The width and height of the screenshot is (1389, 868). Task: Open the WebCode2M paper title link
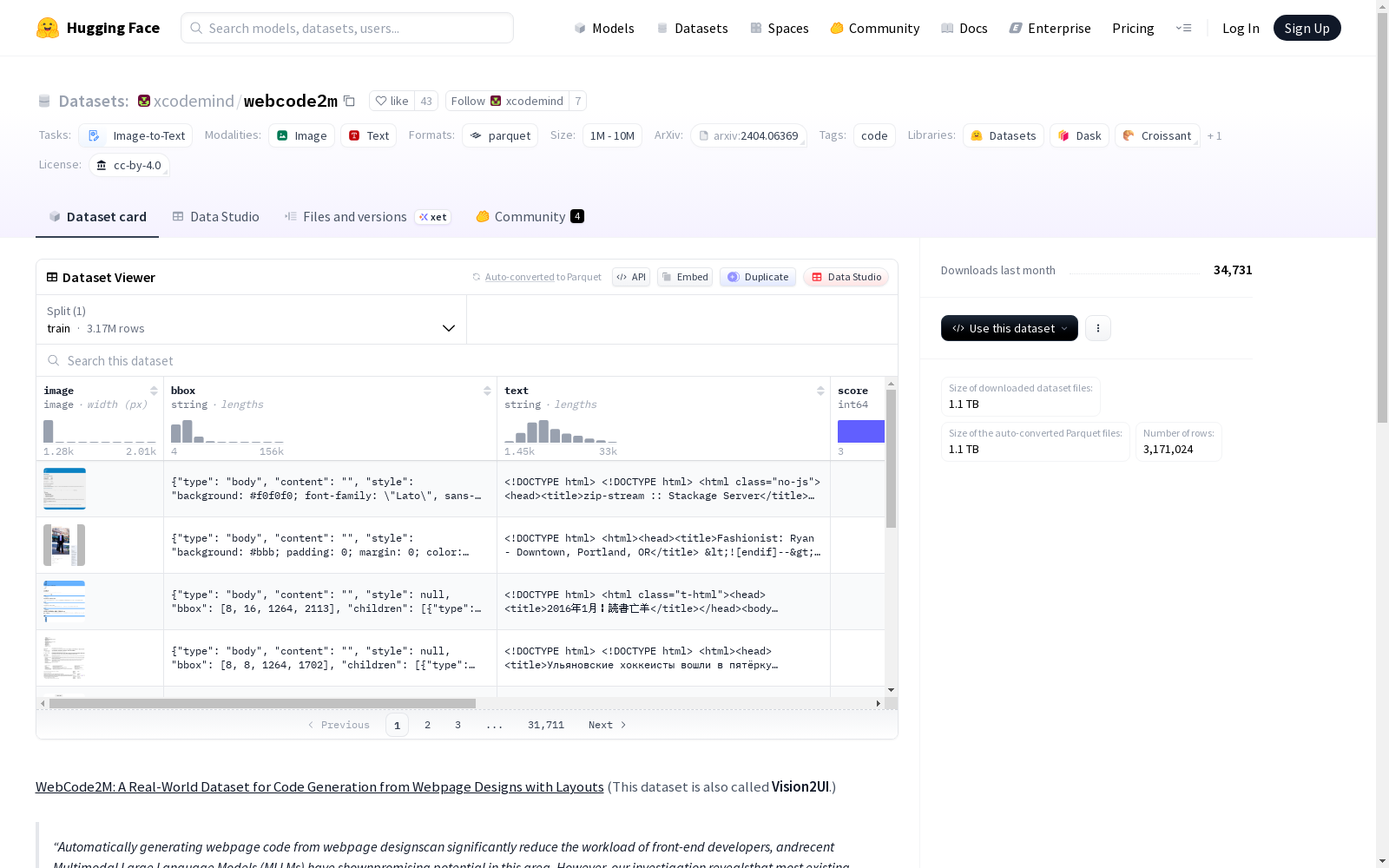pyautogui.click(x=319, y=786)
